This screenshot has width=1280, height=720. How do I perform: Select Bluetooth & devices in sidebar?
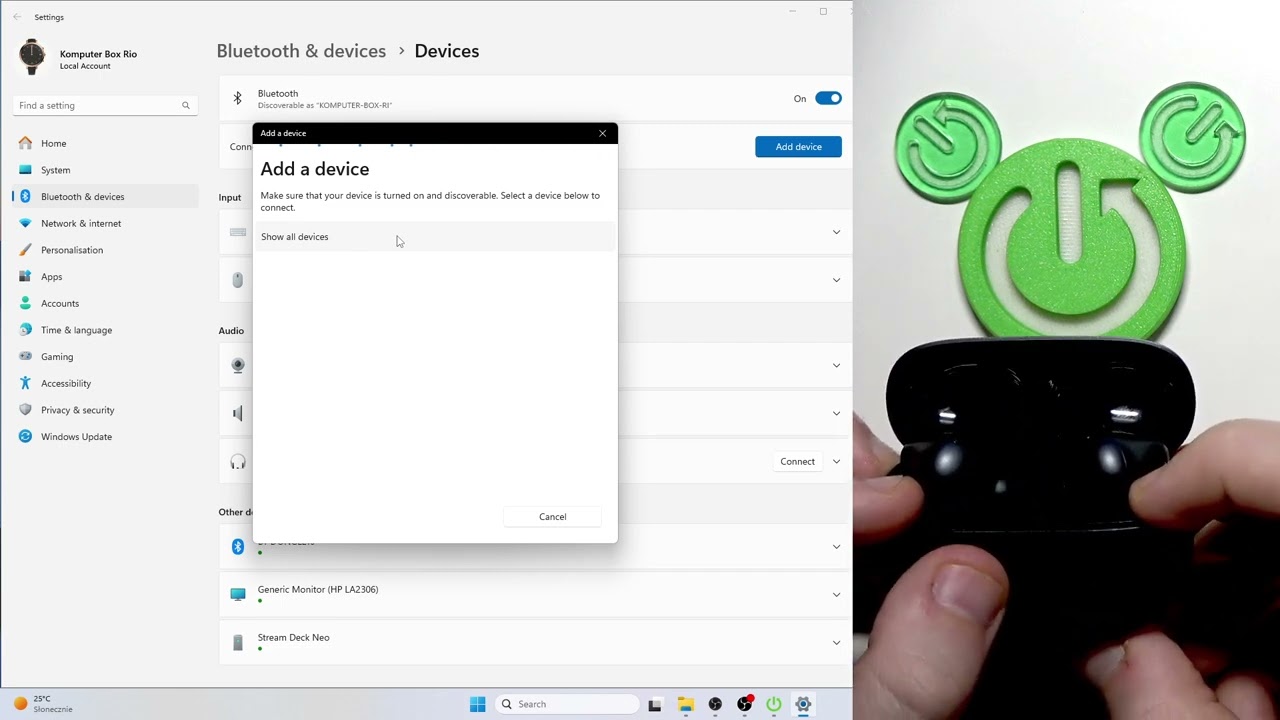click(105, 197)
